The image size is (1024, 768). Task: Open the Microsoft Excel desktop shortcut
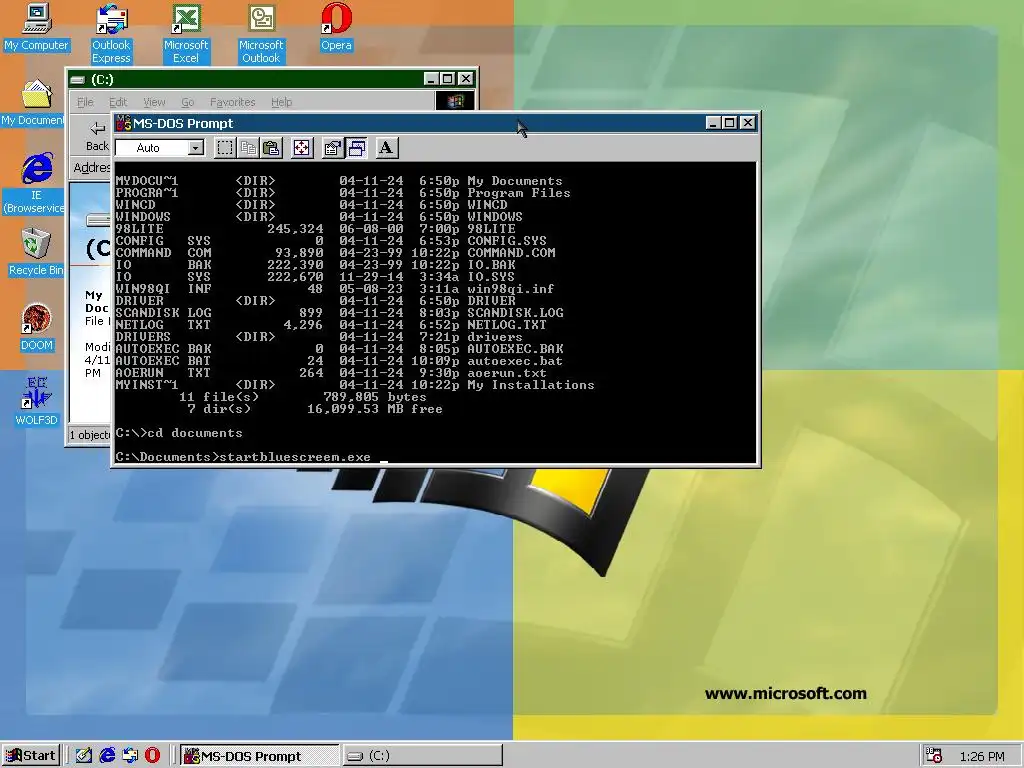point(186,33)
